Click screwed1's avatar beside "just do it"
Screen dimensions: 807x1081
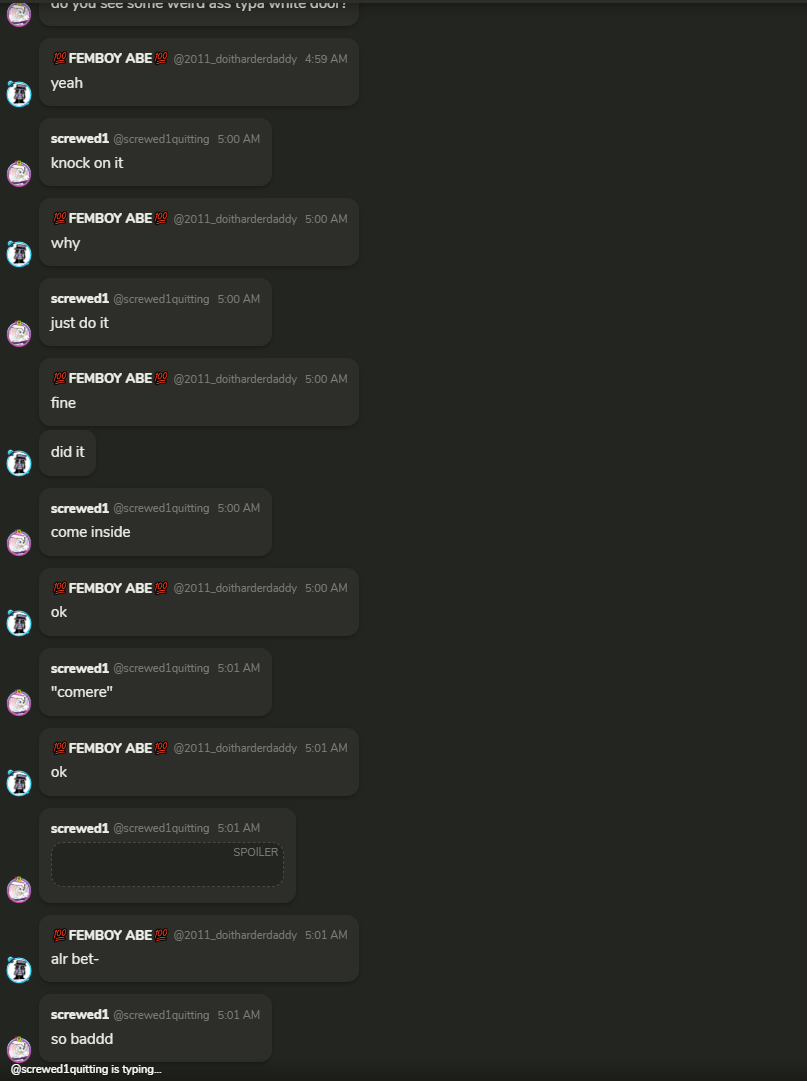tap(19, 334)
